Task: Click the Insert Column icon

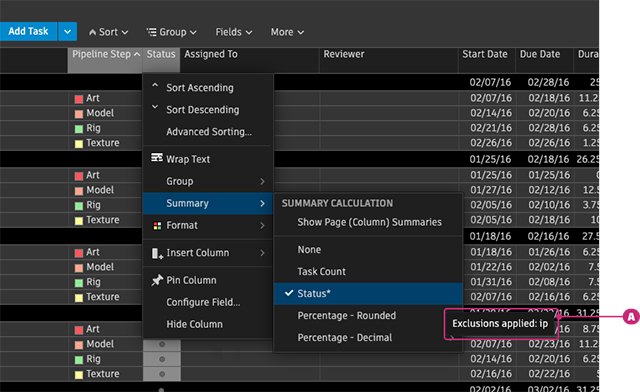Action: [157, 254]
